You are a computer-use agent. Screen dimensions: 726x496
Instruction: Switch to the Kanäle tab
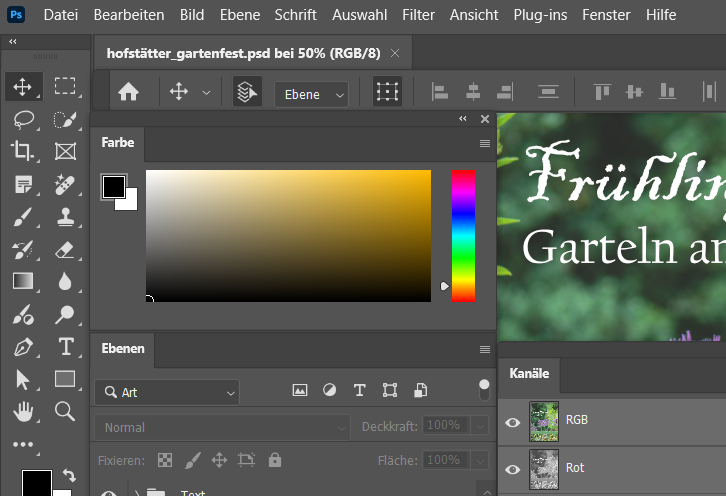(x=530, y=373)
